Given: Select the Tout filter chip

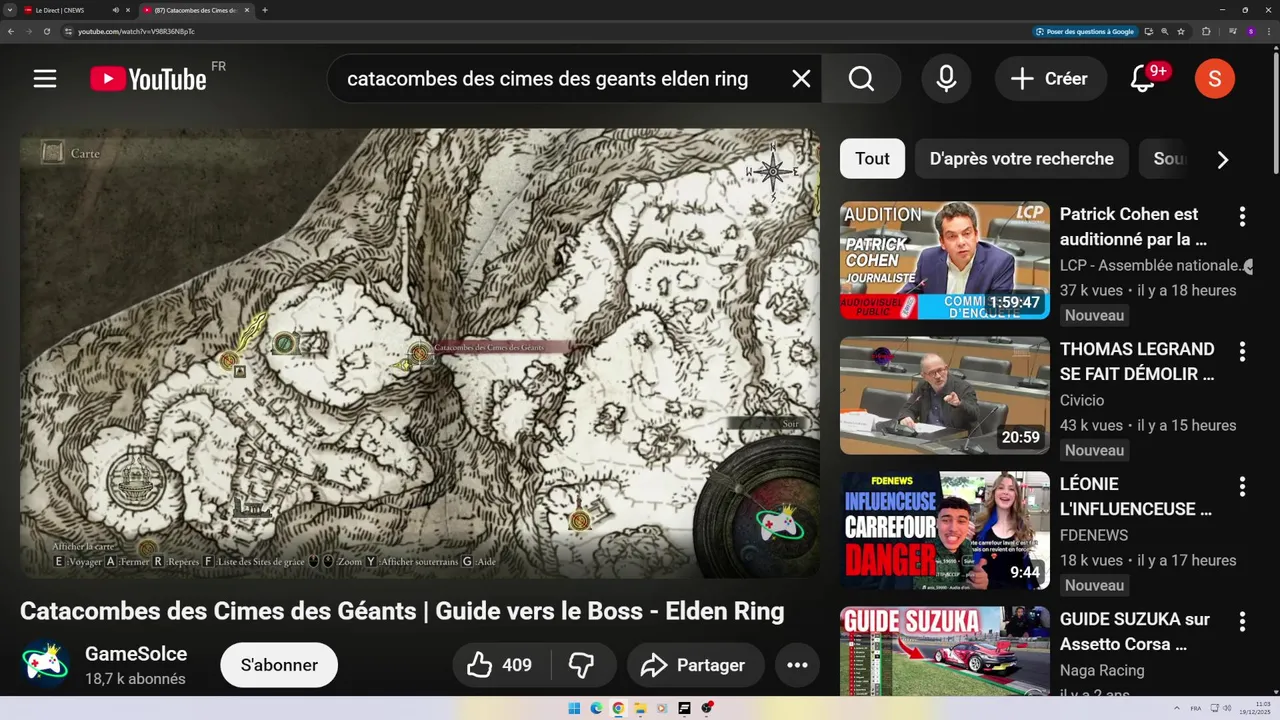Looking at the screenshot, I should 872,159.
